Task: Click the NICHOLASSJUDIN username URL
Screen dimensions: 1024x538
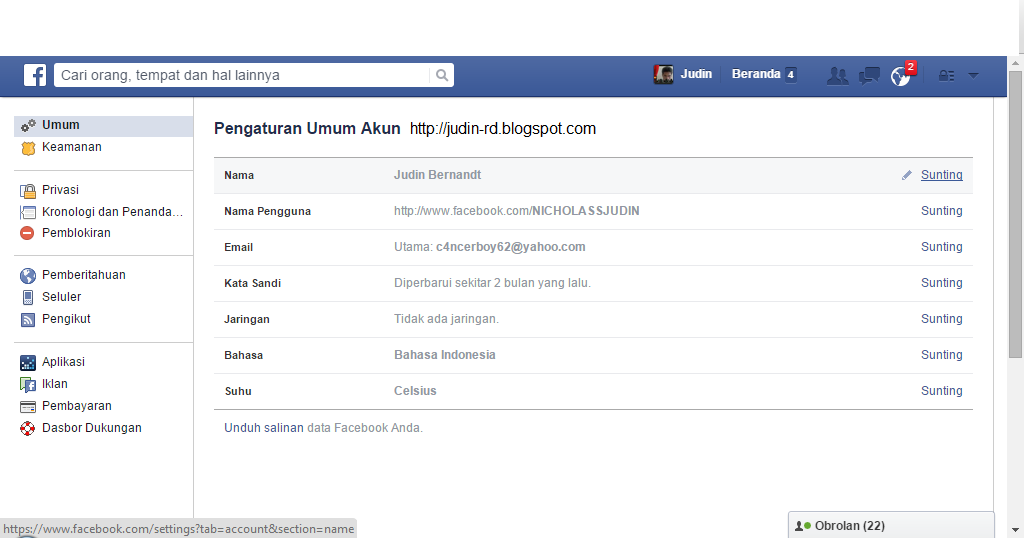Action: (x=517, y=211)
